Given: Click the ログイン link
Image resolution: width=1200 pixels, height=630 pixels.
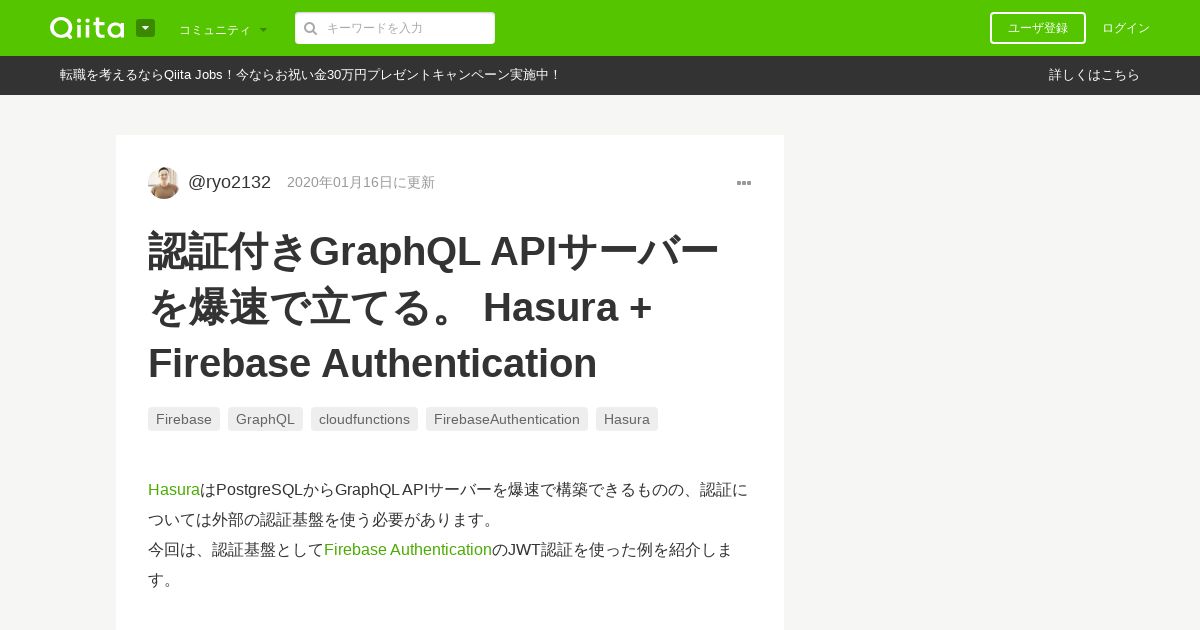Looking at the screenshot, I should pos(1126,28).
